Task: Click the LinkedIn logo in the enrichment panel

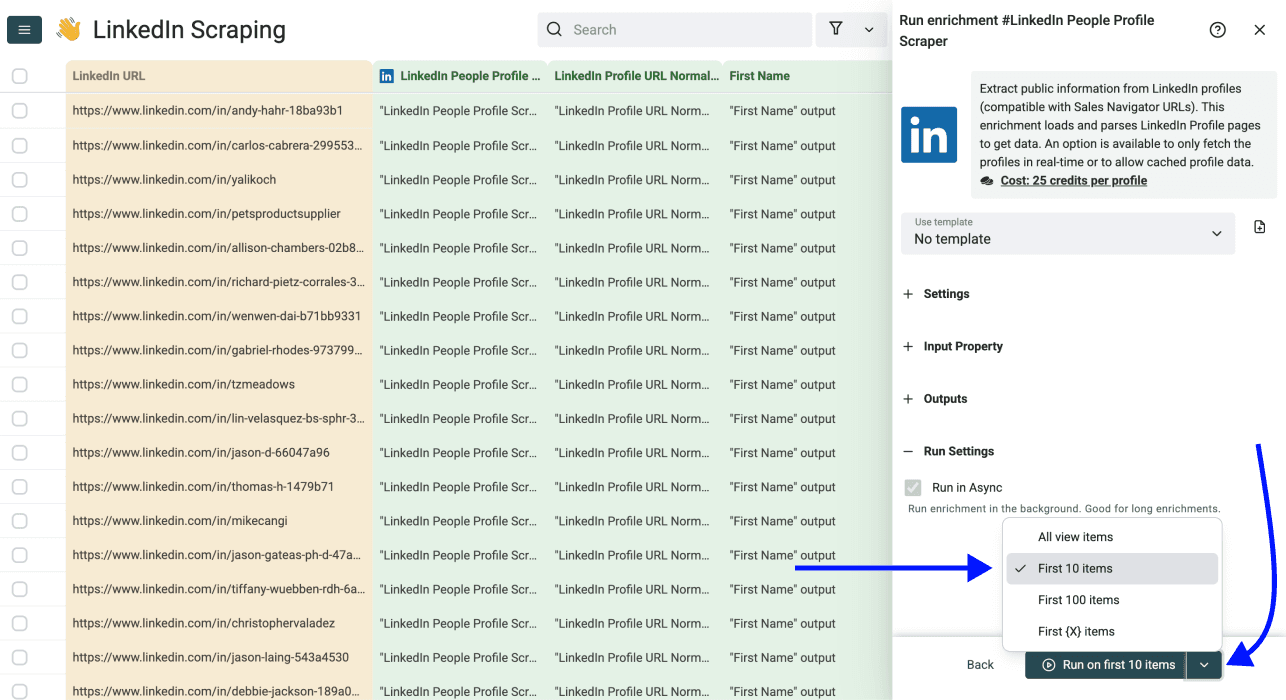Action: [x=929, y=134]
